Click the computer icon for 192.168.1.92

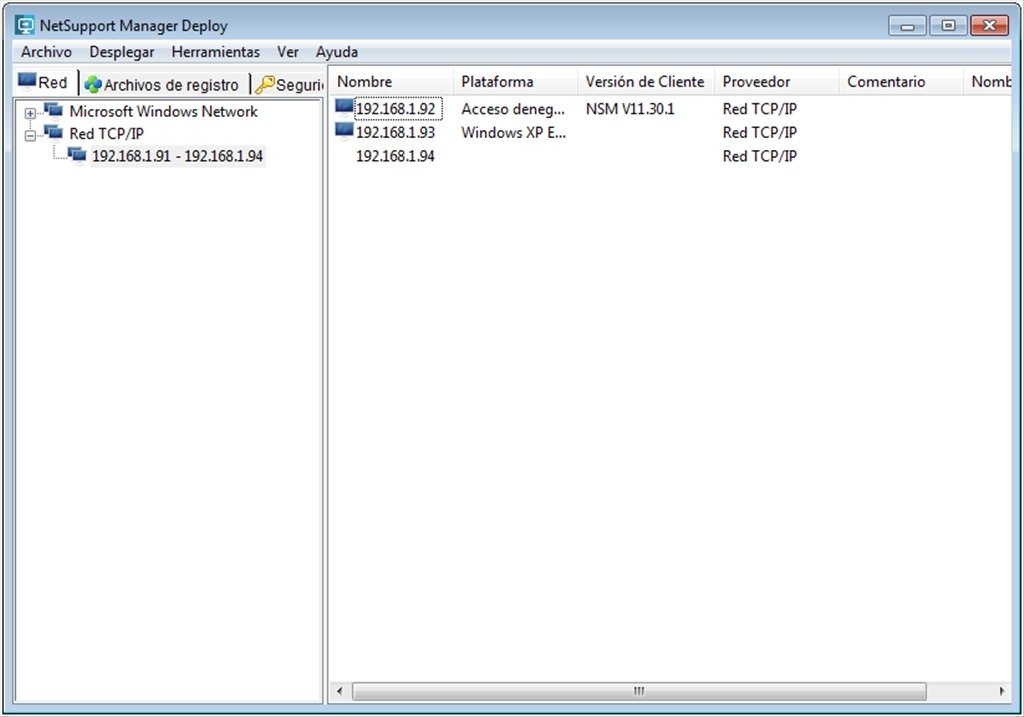tap(344, 106)
